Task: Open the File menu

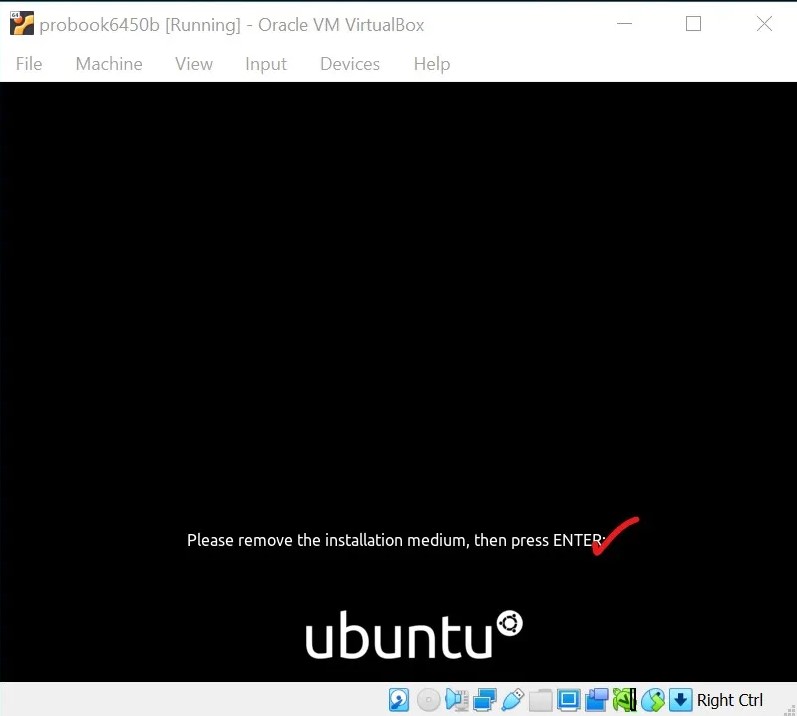Action: pyautogui.click(x=29, y=64)
